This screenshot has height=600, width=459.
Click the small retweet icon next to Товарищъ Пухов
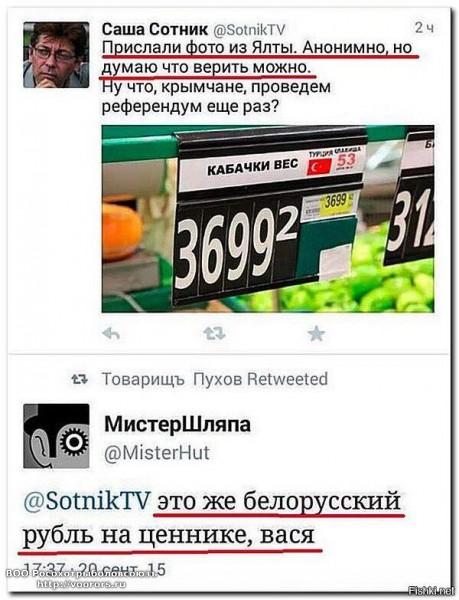coord(80,380)
